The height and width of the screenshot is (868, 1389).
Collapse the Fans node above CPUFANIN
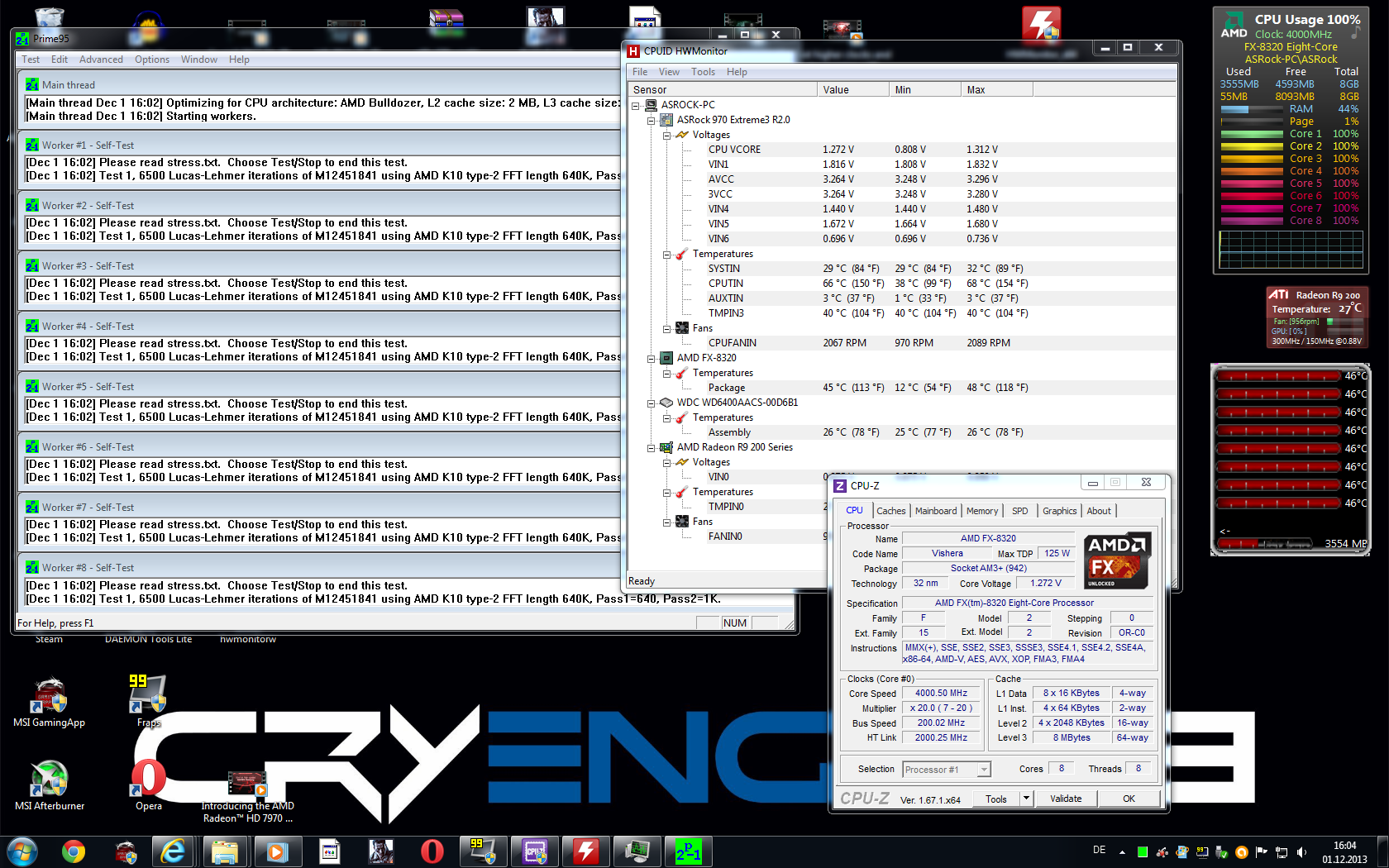(x=666, y=328)
